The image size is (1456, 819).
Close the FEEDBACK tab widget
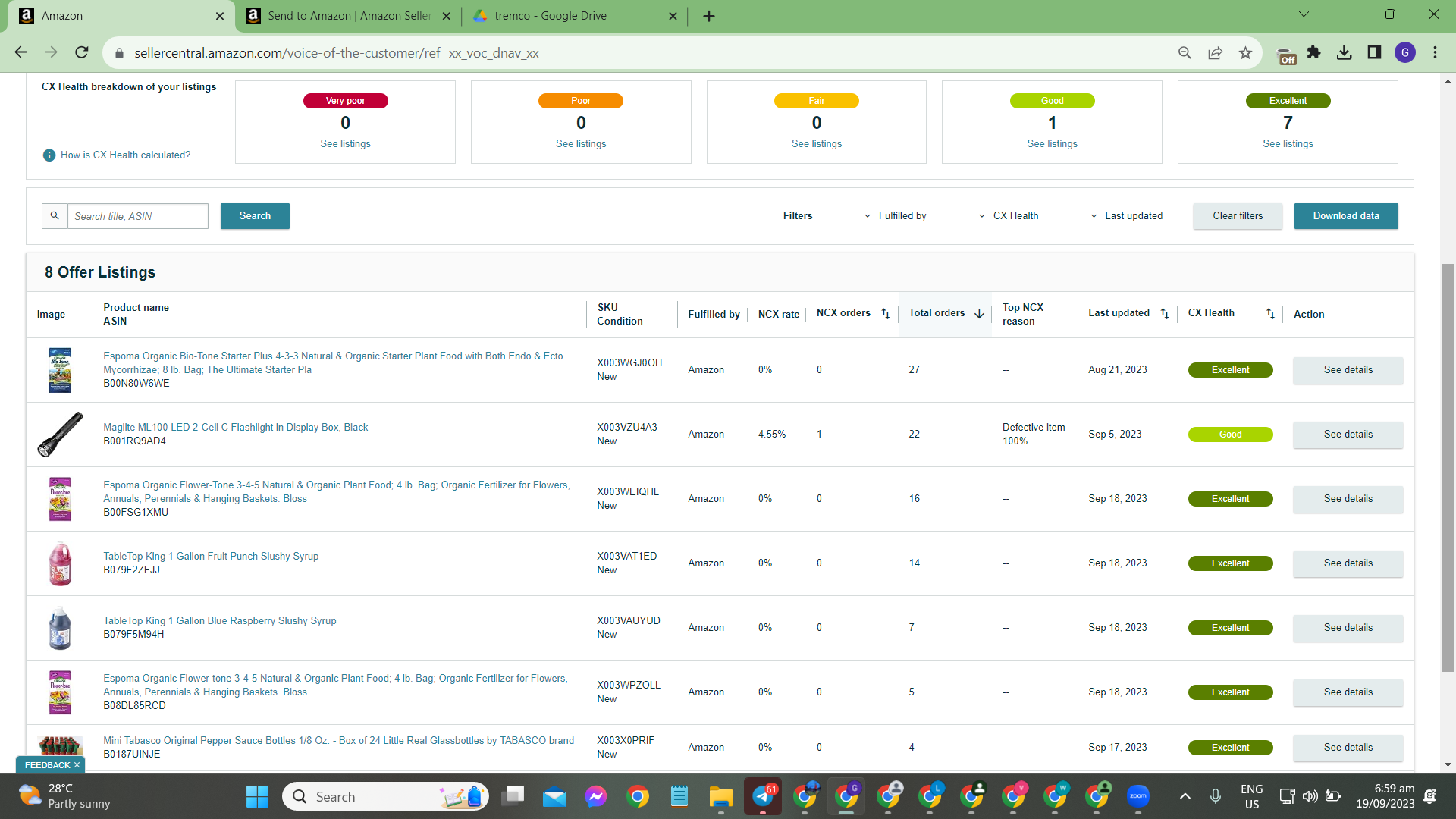point(77,765)
